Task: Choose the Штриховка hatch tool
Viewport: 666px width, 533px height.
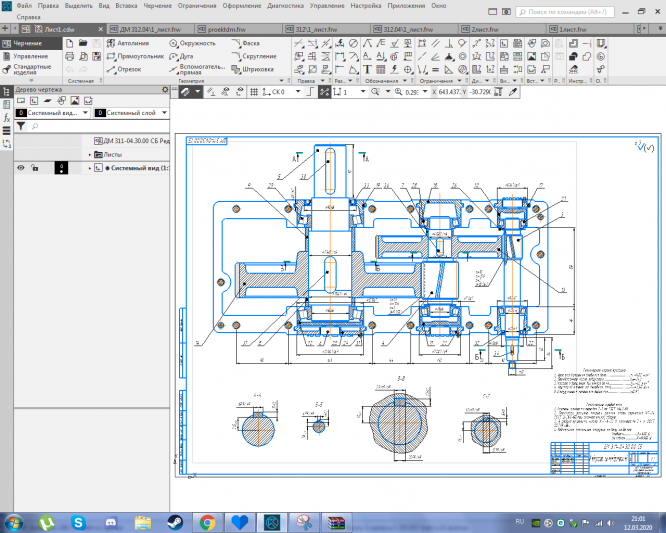Action: tap(252, 69)
